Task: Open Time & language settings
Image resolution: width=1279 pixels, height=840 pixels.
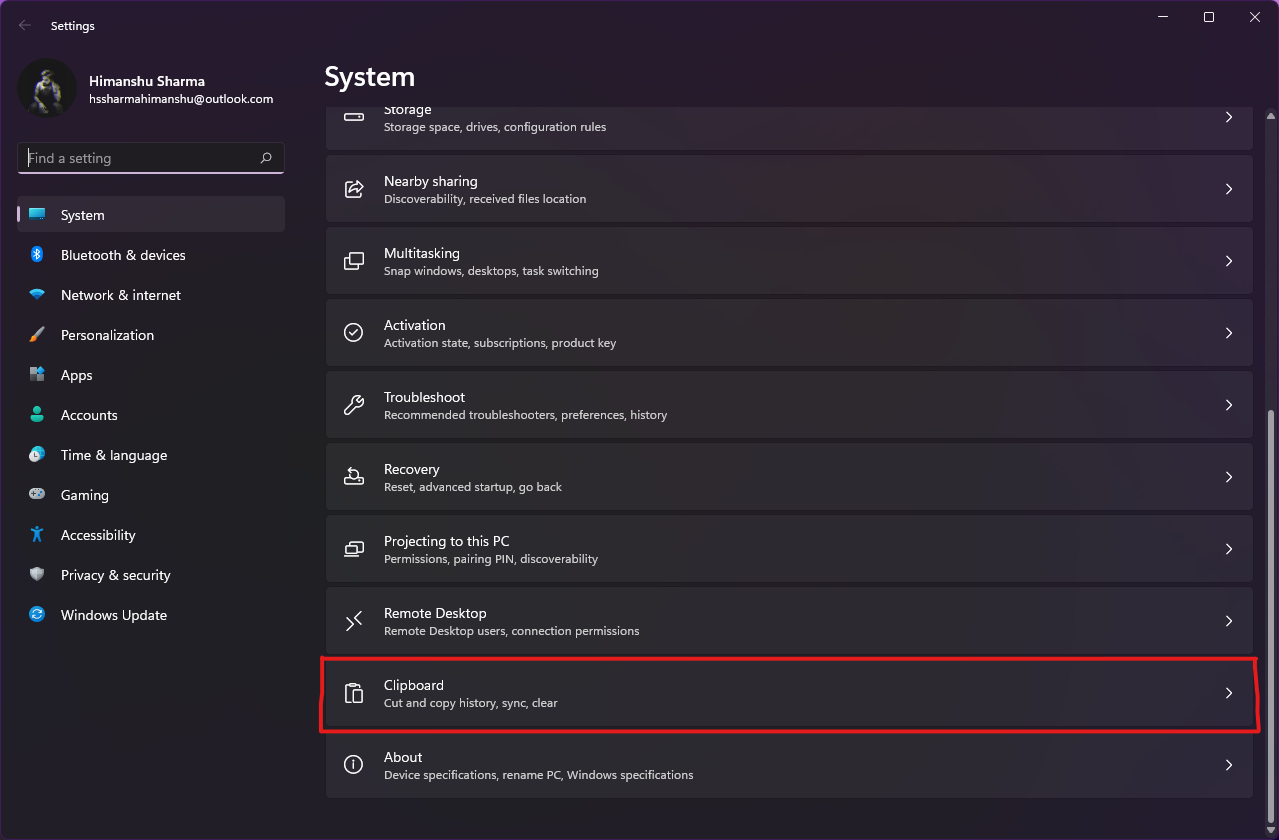Action: pyautogui.click(x=151, y=455)
